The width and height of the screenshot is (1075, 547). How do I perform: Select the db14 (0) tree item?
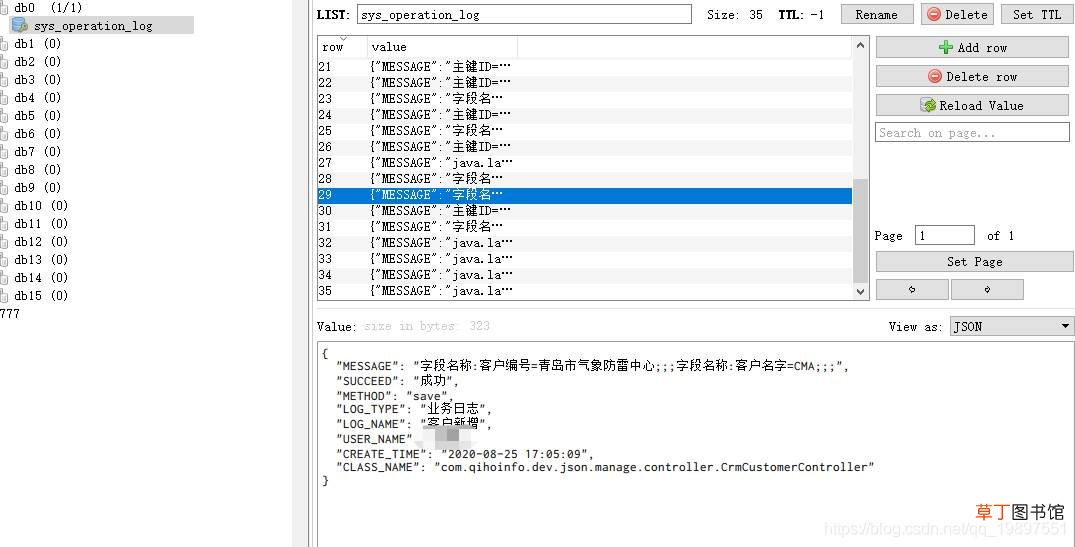coord(40,278)
